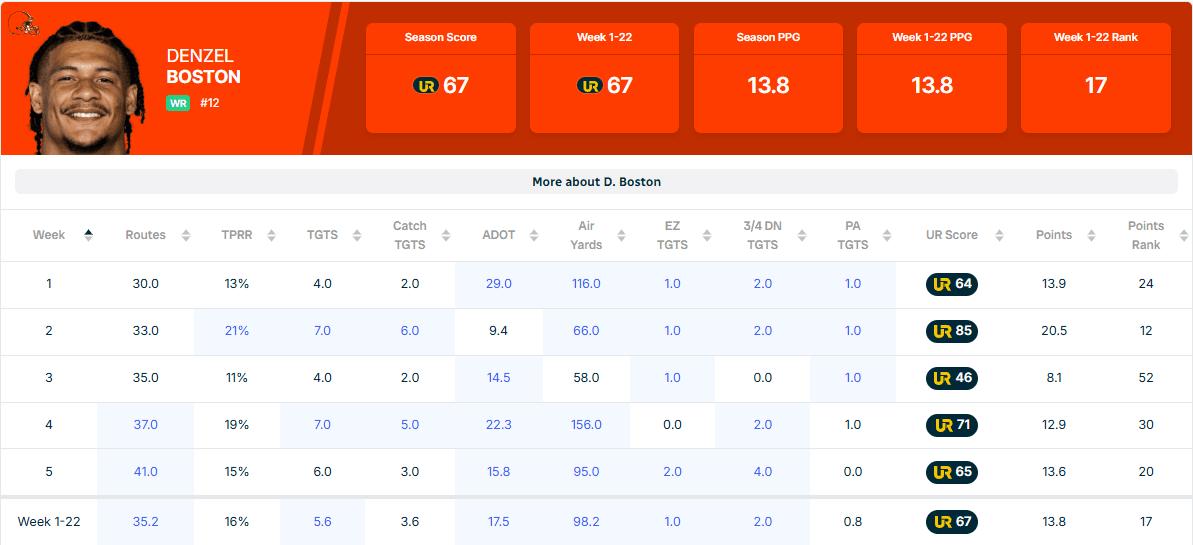Click week 1 Points value 13.9
The height and width of the screenshot is (545, 1193).
coord(1054,284)
